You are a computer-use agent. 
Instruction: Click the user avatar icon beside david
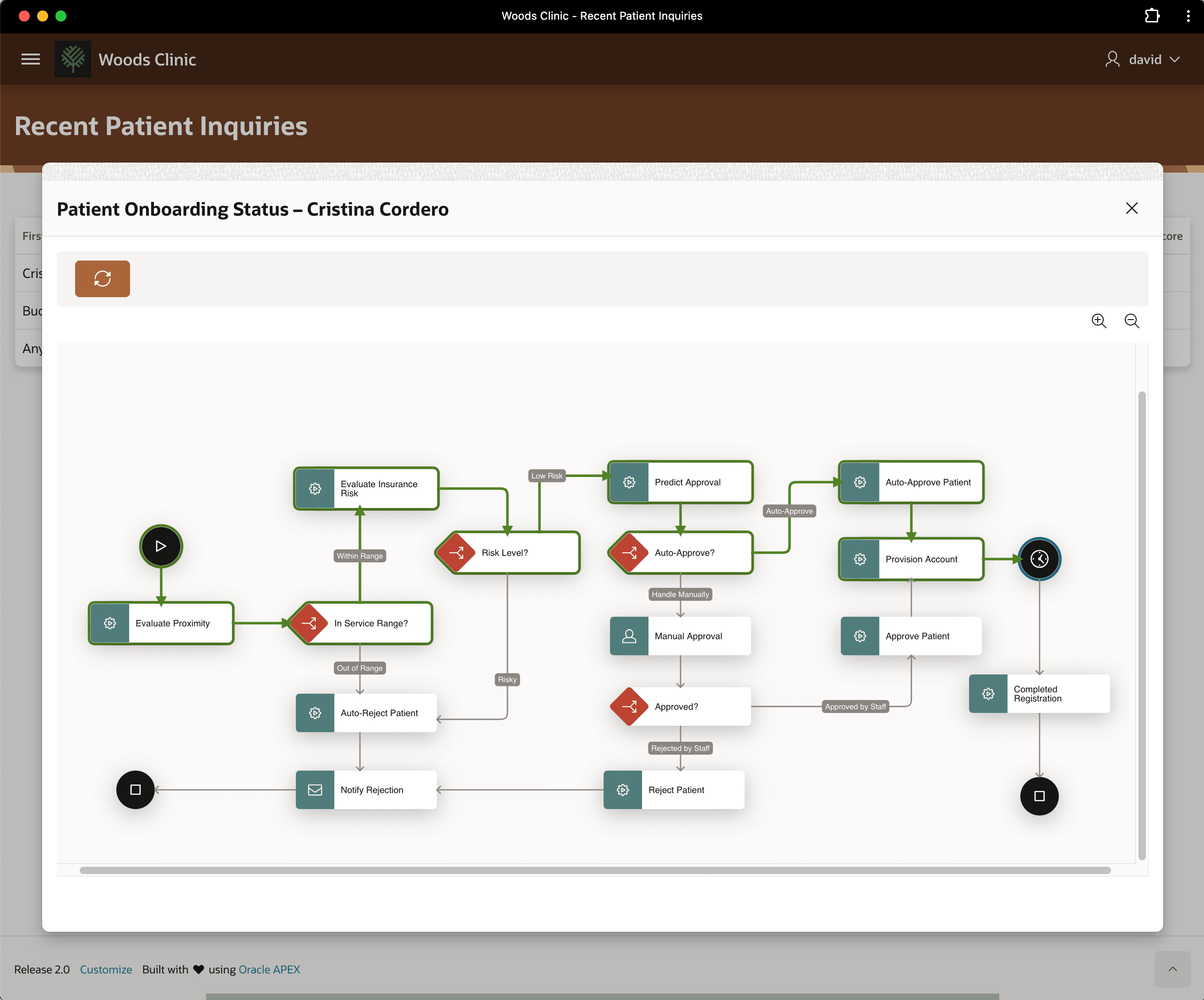[1112, 59]
